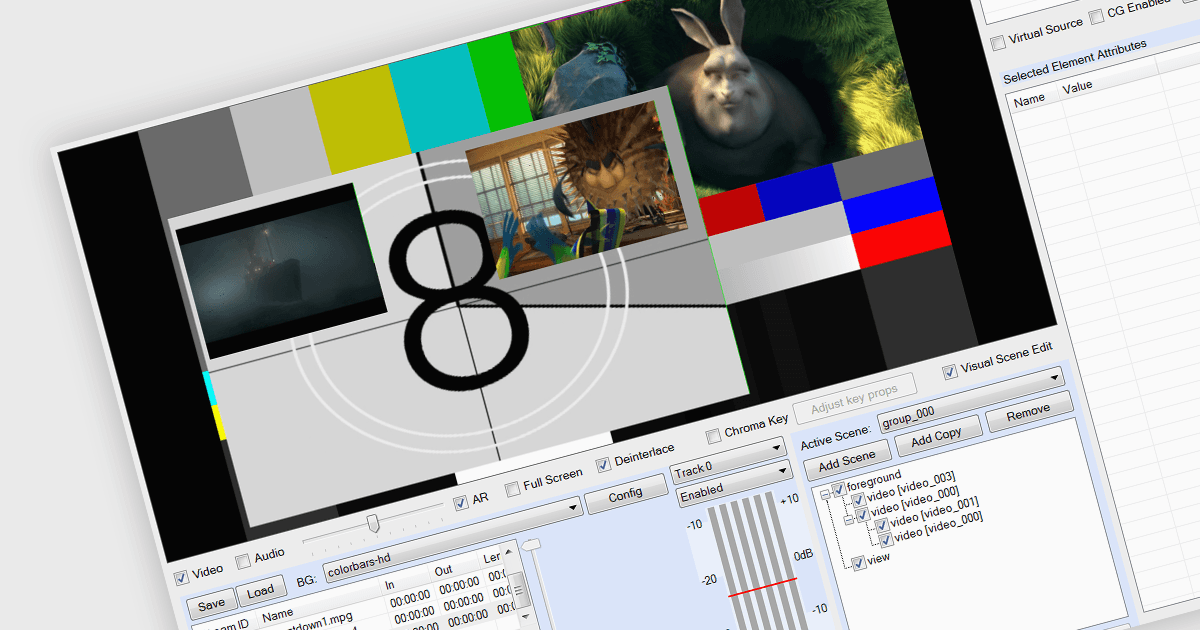Screen dimensions: 1200x630
Task: Click the Selected Element Attributes header
Action: pos(1074,64)
